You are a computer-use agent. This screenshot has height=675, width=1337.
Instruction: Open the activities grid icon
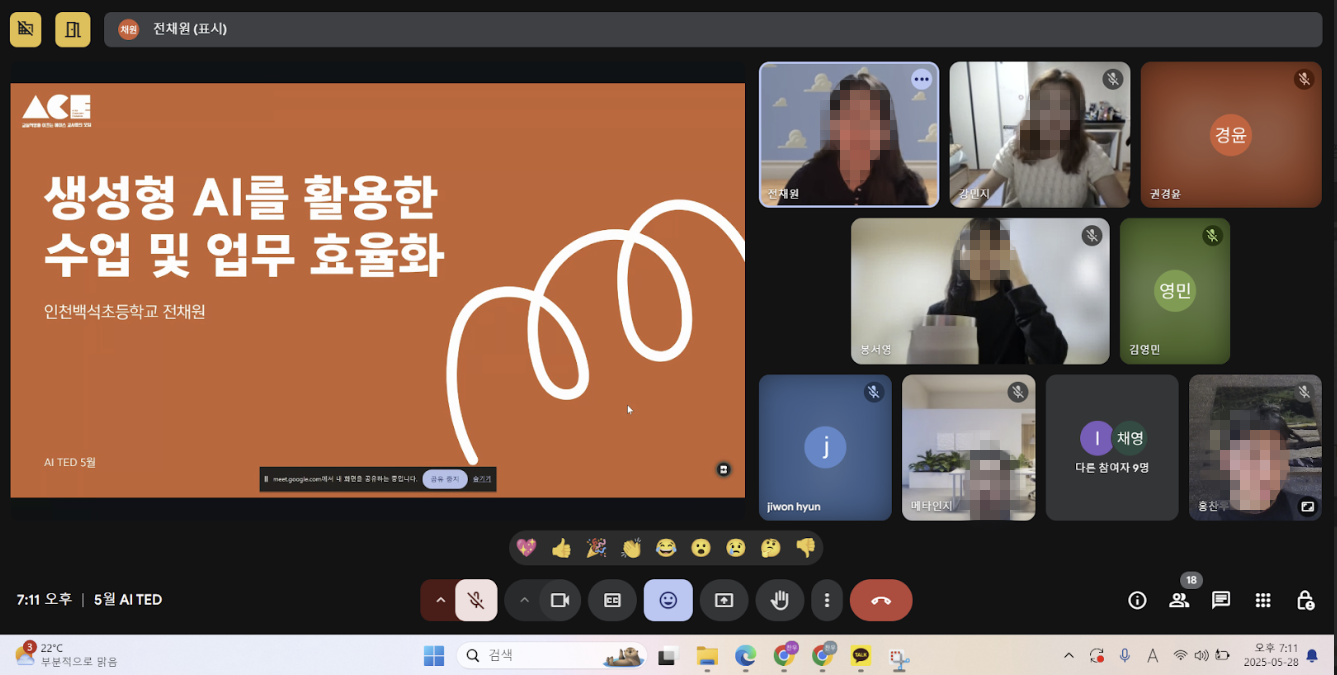coord(1263,601)
